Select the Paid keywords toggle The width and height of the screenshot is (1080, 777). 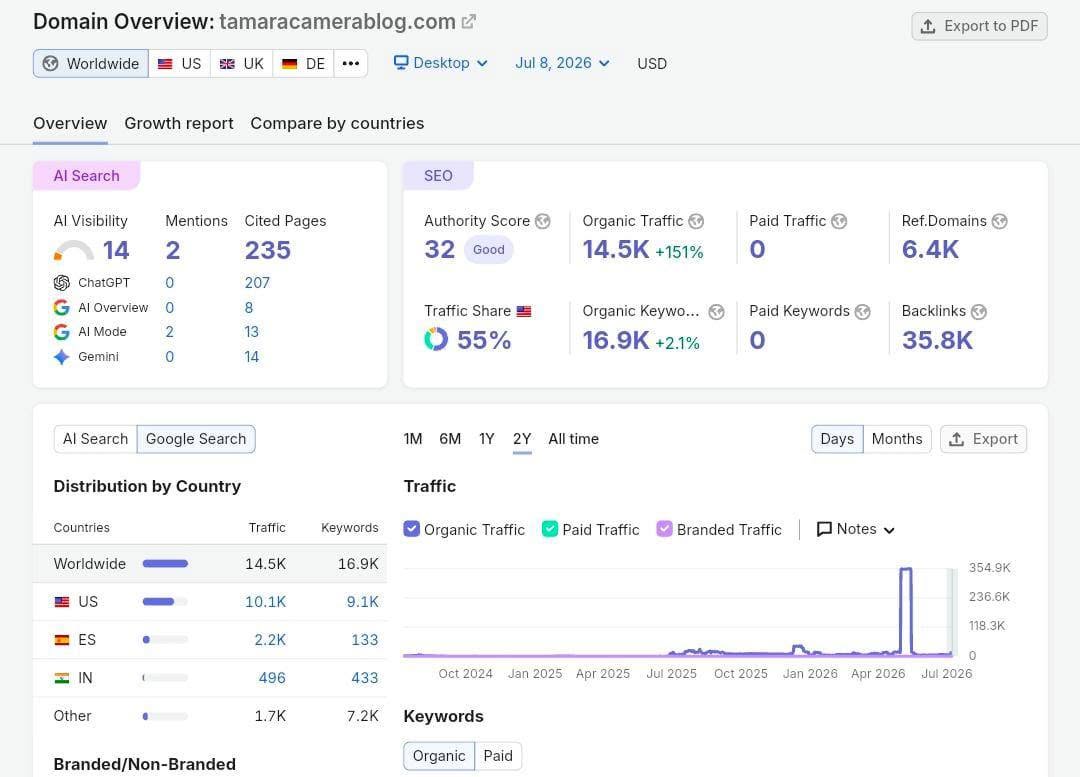tap(498, 756)
